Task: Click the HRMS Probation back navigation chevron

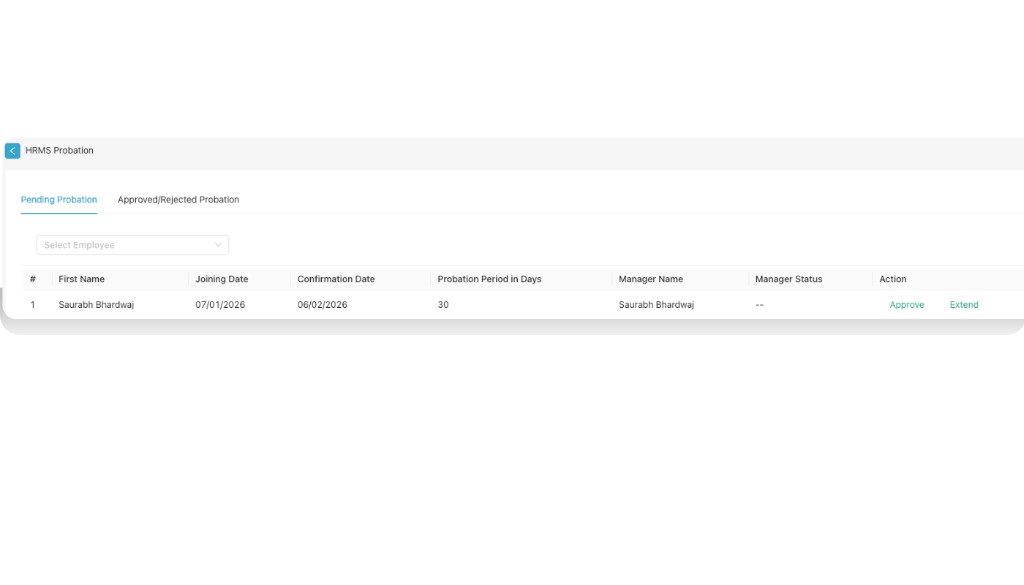Action: point(12,150)
